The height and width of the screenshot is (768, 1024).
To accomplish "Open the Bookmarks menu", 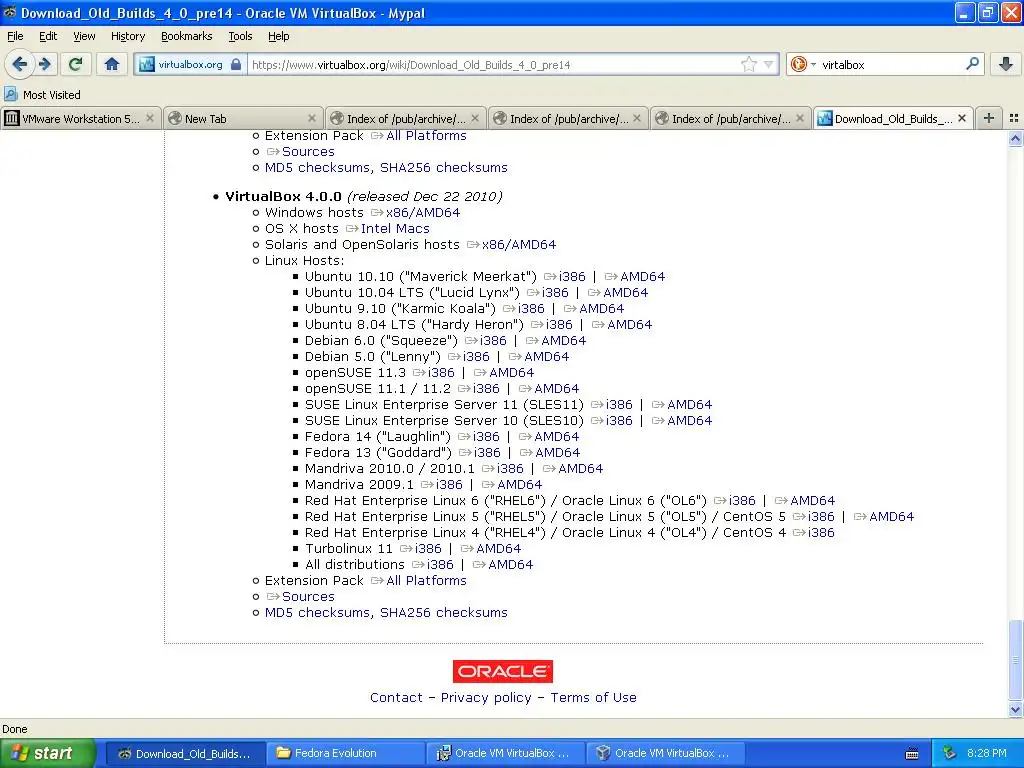I will (187, 36).
